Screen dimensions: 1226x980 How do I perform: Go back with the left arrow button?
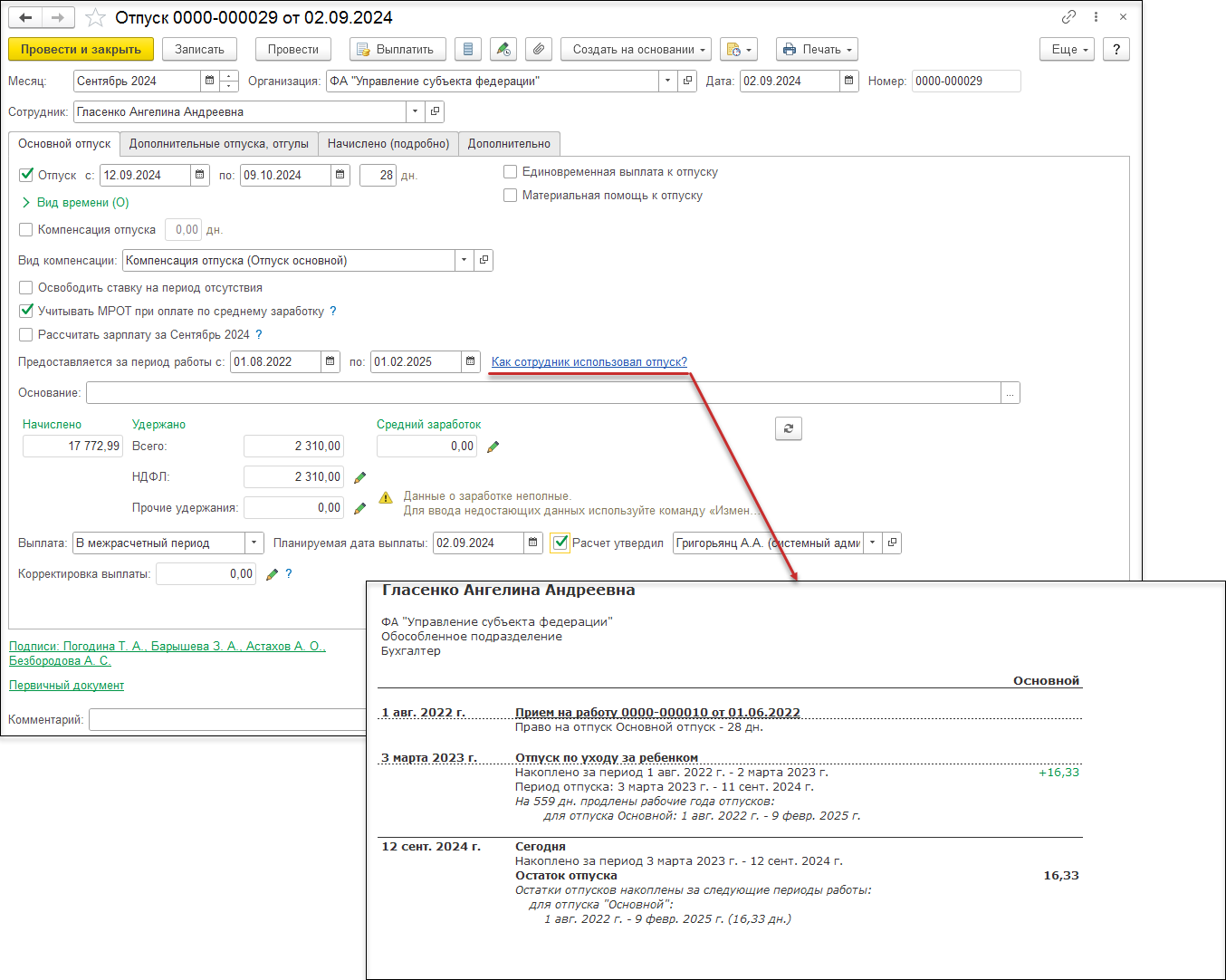25,17
